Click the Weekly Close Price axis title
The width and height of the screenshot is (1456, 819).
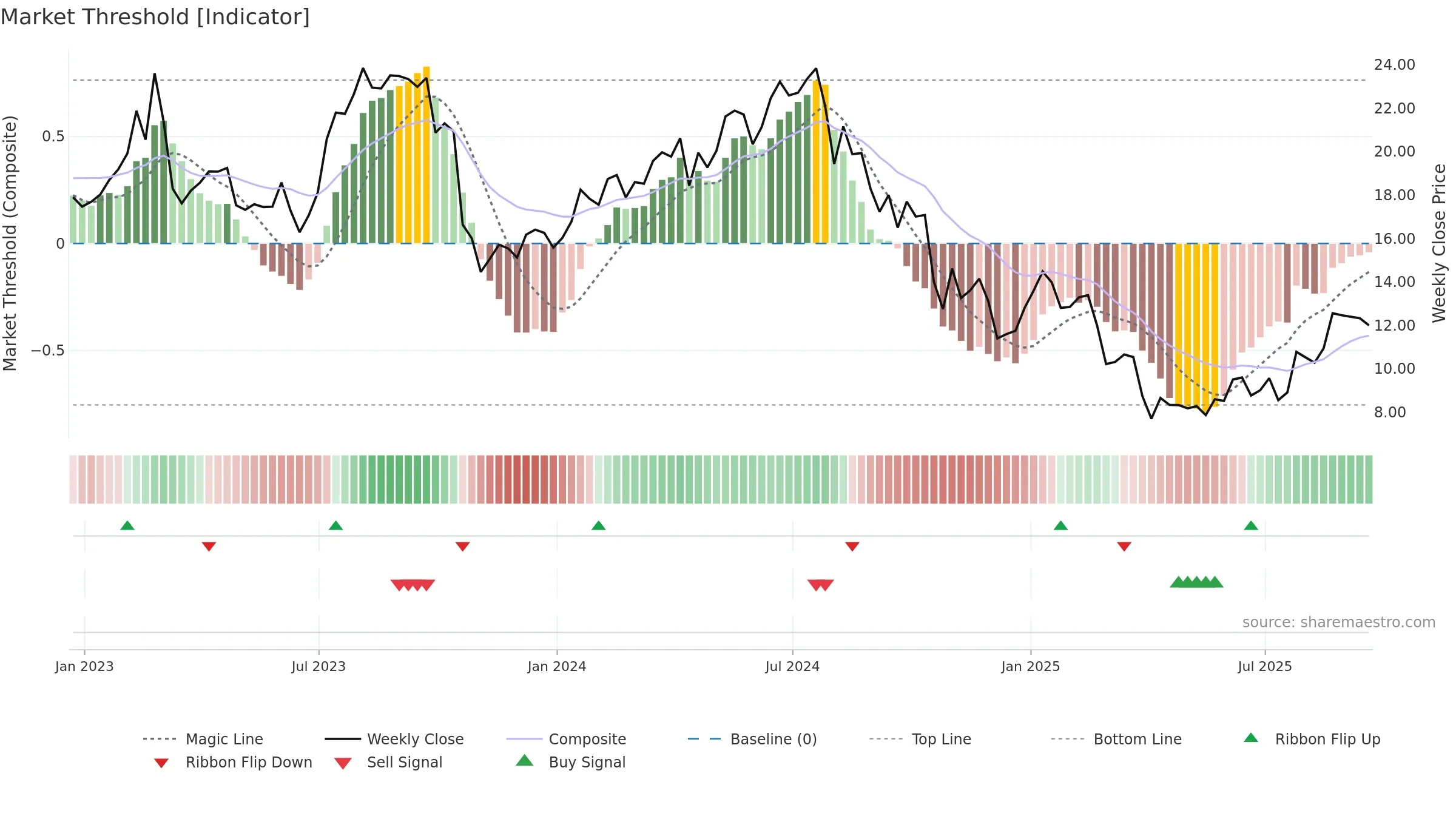pos(1439,243)
